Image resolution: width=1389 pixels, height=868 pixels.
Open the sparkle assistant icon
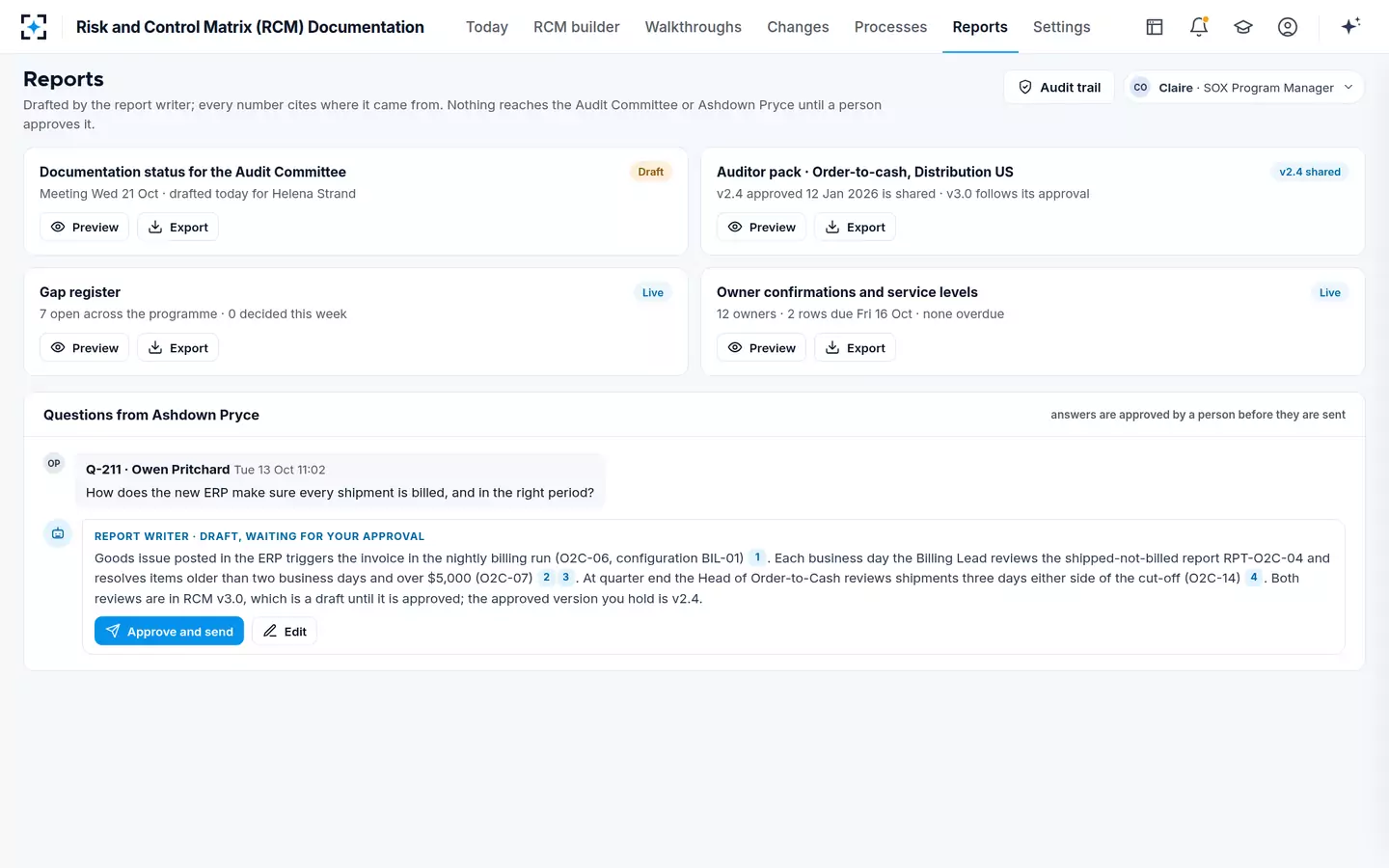click(1350, 26)
